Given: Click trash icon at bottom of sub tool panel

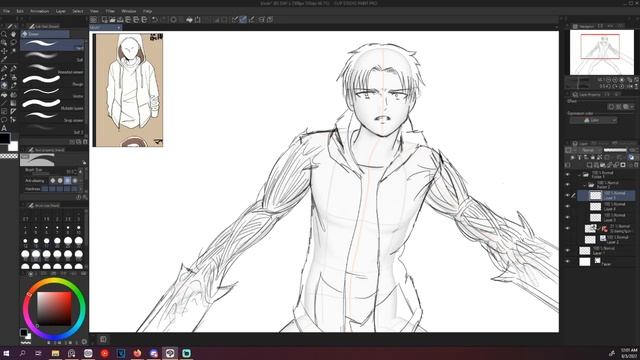Looking at the screenshot, I should coord(85,142).
